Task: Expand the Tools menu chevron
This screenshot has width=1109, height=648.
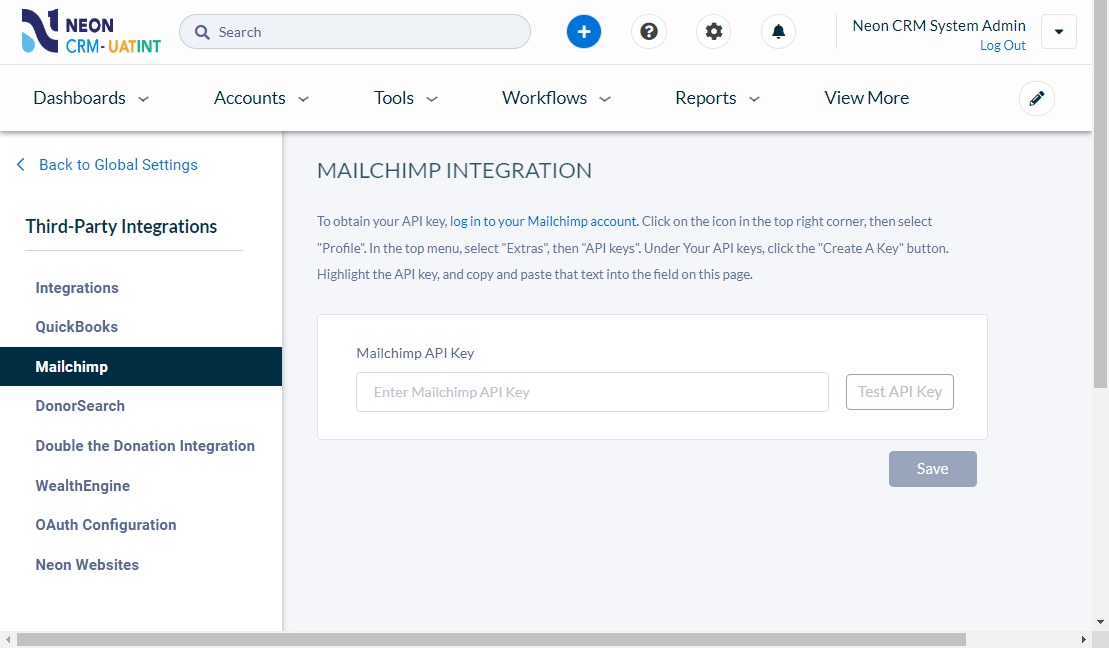Action: (x=432, y=99)
